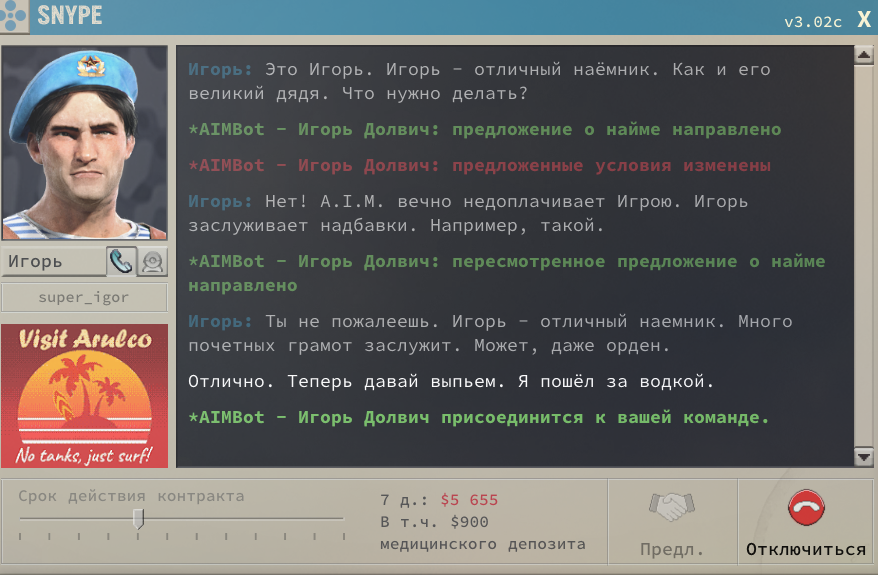This screenshot has height=575, width=878.
Task: Click the 'Отлично. Теперь давай выпьем' reply
Action: [451, 381]
